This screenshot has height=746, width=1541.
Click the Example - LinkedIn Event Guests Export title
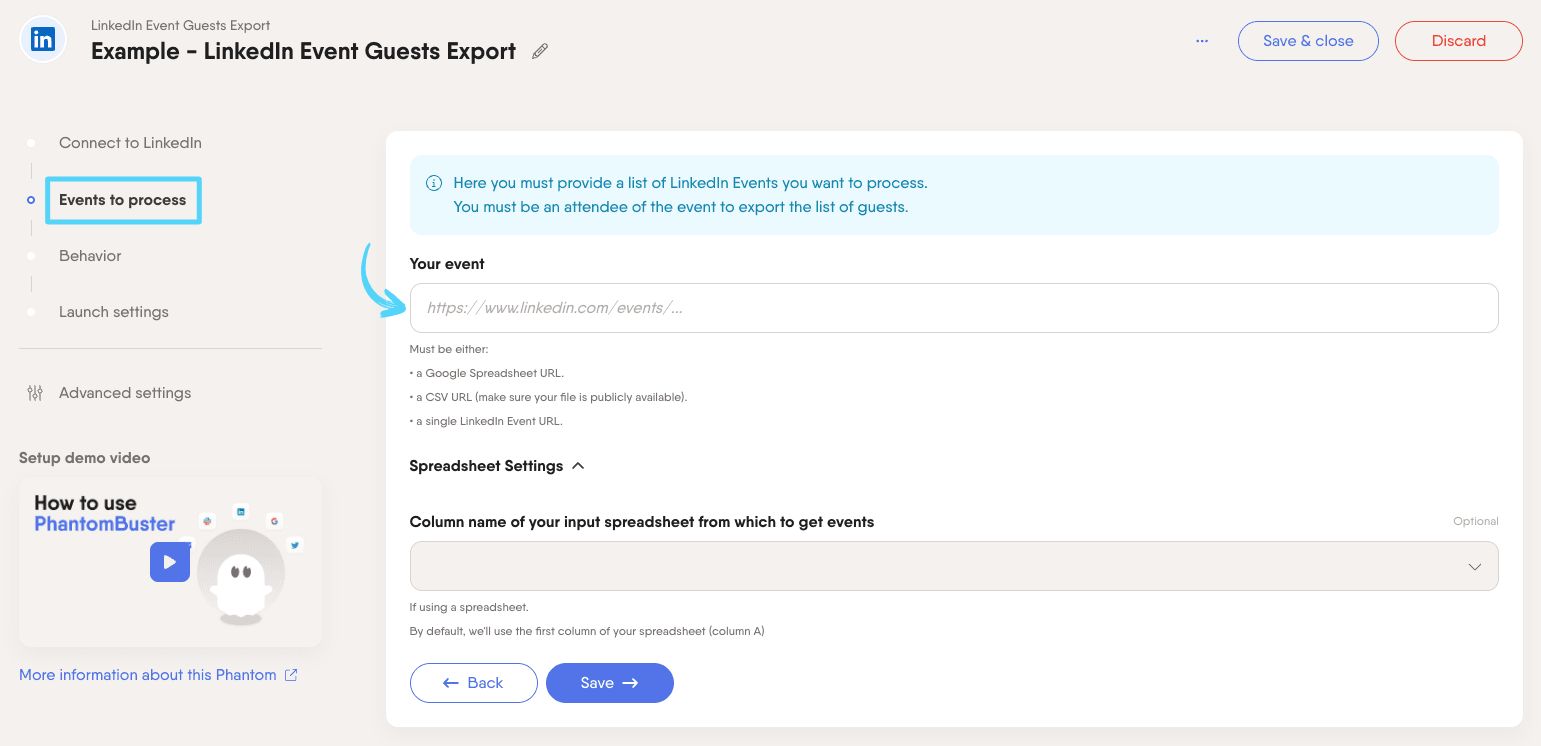[304, 51]
